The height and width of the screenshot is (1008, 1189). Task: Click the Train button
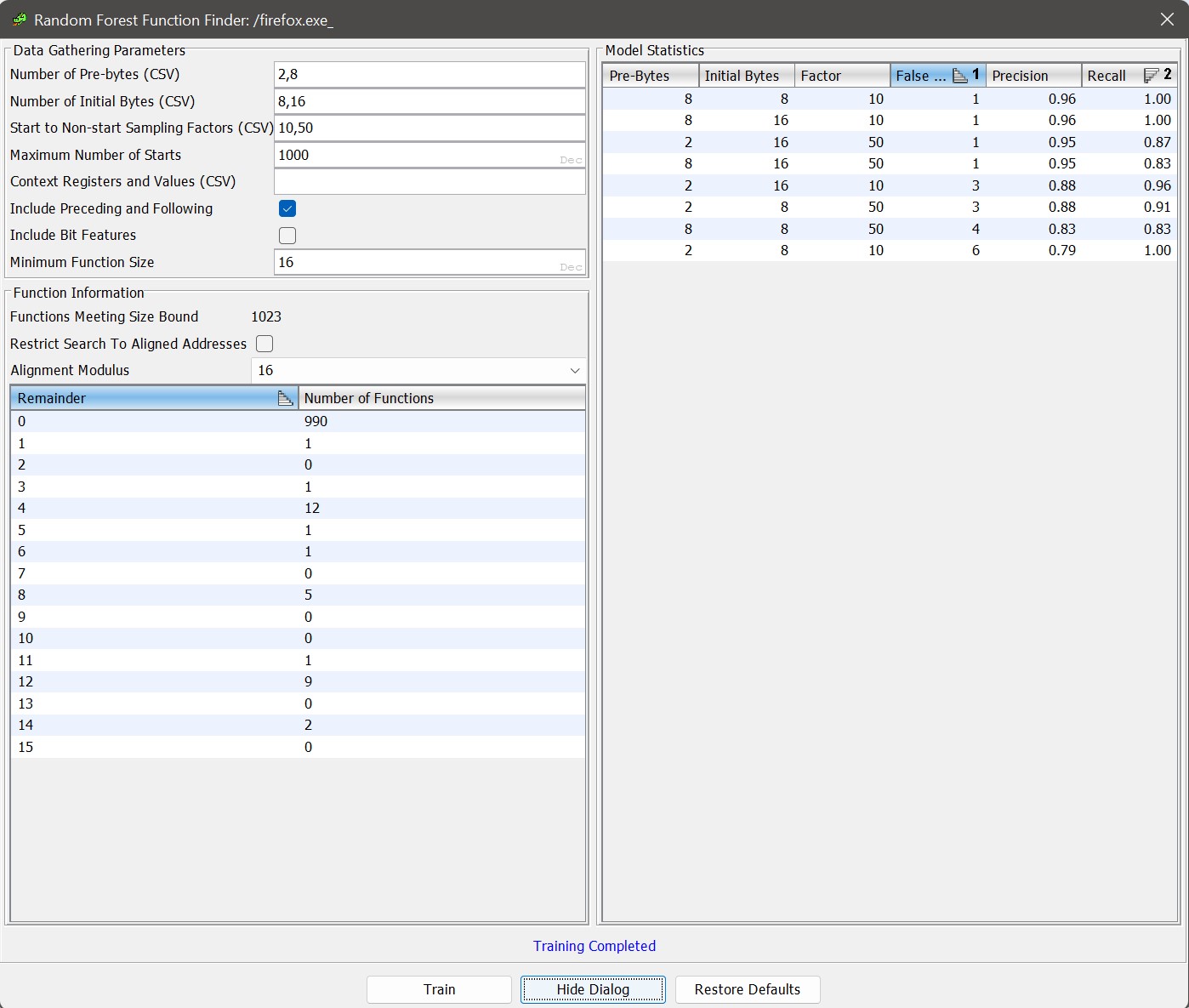click(x=439, y=989)
